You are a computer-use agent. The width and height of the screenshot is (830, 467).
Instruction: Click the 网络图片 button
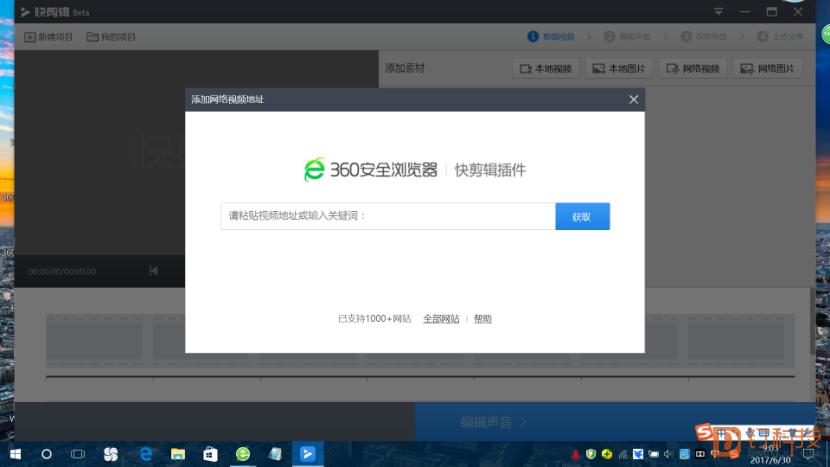[x=768, y=68]
